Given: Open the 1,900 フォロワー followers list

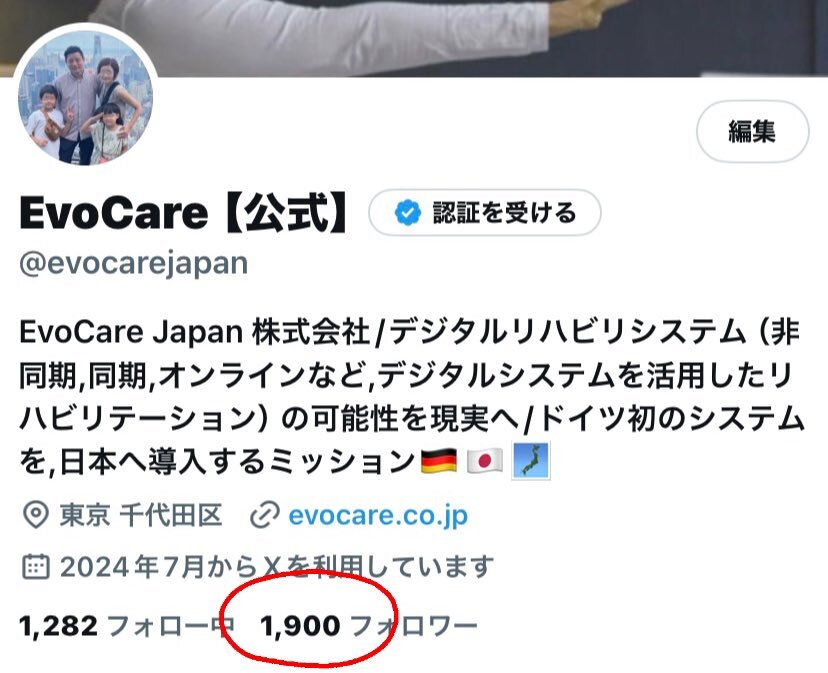Looking at the screenshot, I should click(369, 626).
